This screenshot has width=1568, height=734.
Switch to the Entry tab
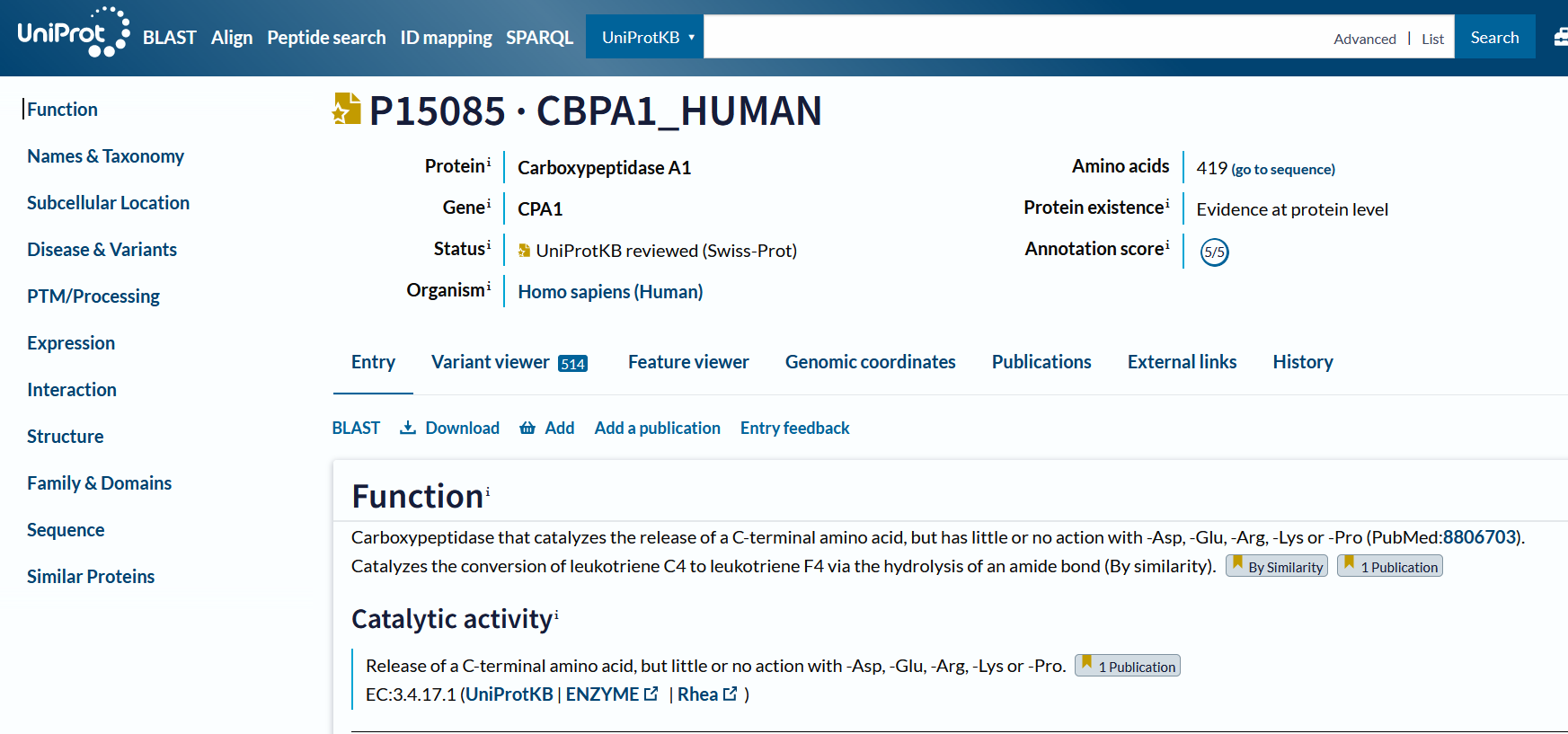pyautogui.click(x=373, y=362)
